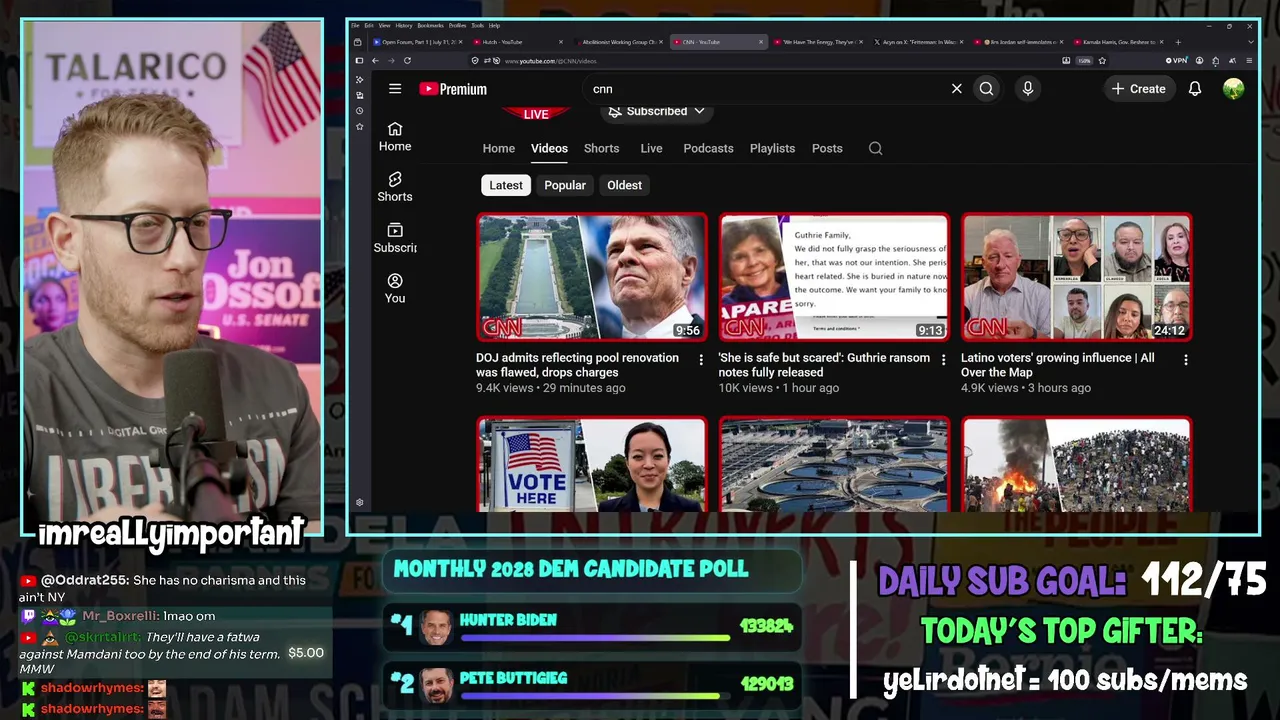Viewport: 1280px width, 720px height.
Task: Click the VPN icon in browser toolbar
Action: (x=1177, y=61)
